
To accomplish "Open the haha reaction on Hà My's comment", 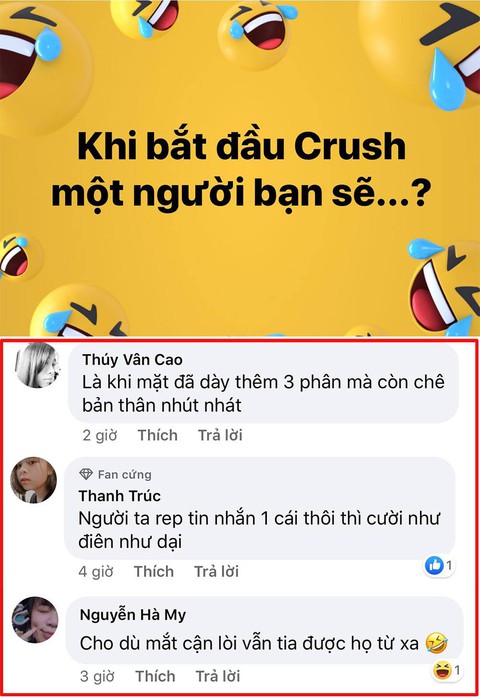I will pos(447,670).
